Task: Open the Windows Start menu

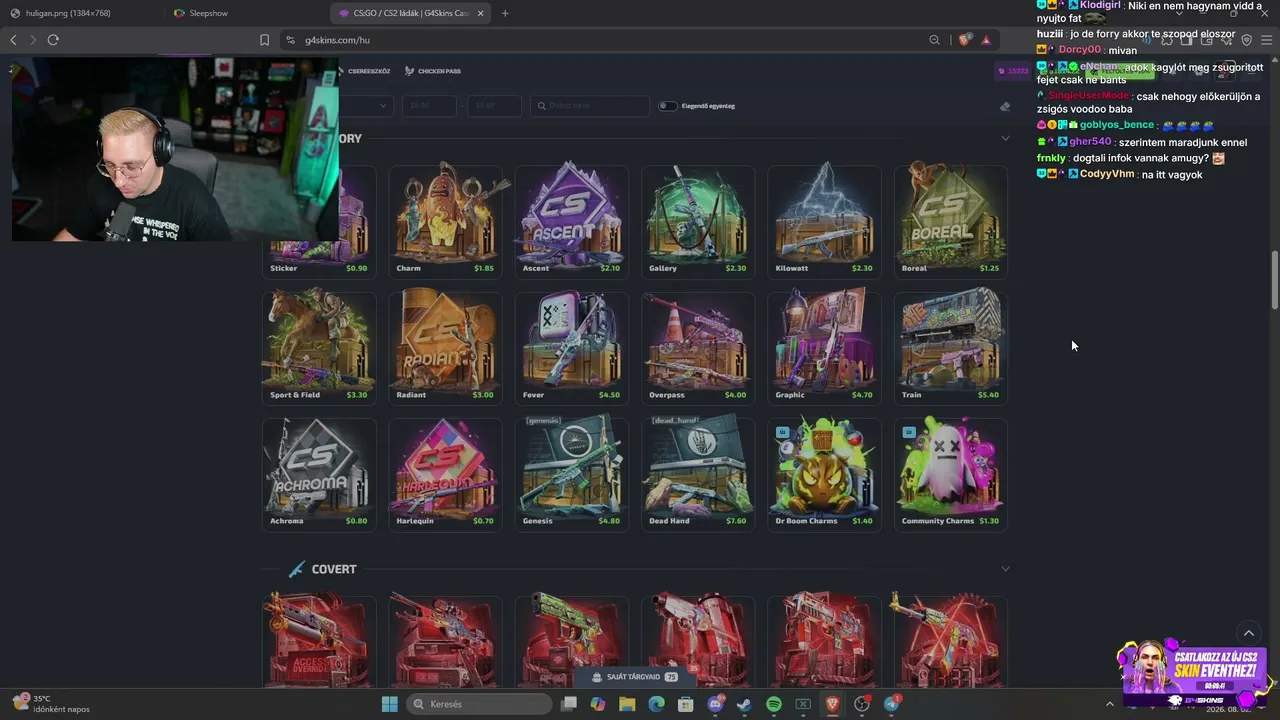Action: [390, 704]
